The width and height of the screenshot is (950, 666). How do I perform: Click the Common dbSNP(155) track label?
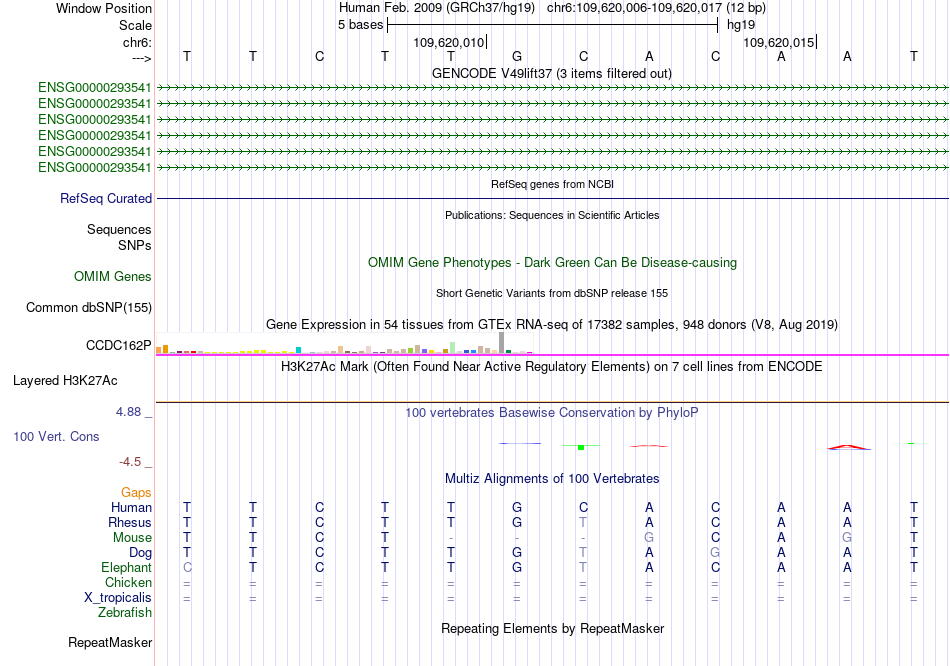88,307
